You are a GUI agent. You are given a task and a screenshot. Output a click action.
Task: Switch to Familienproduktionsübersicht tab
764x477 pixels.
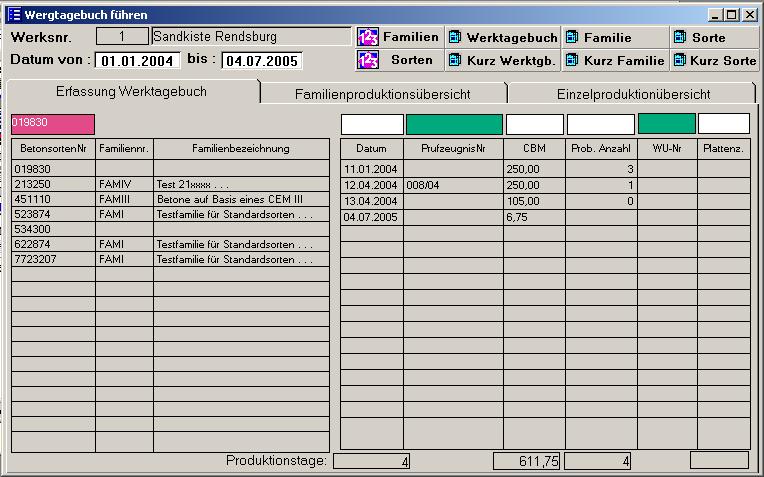pyautogui.click(x=382, y=94)
